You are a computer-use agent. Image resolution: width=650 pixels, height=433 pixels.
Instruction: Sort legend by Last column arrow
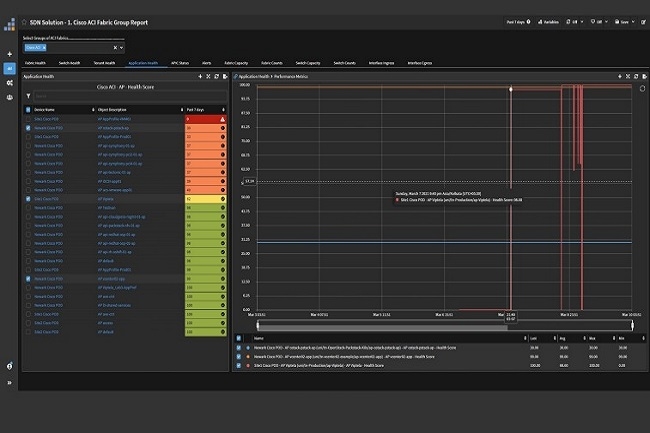coord(555,338)
